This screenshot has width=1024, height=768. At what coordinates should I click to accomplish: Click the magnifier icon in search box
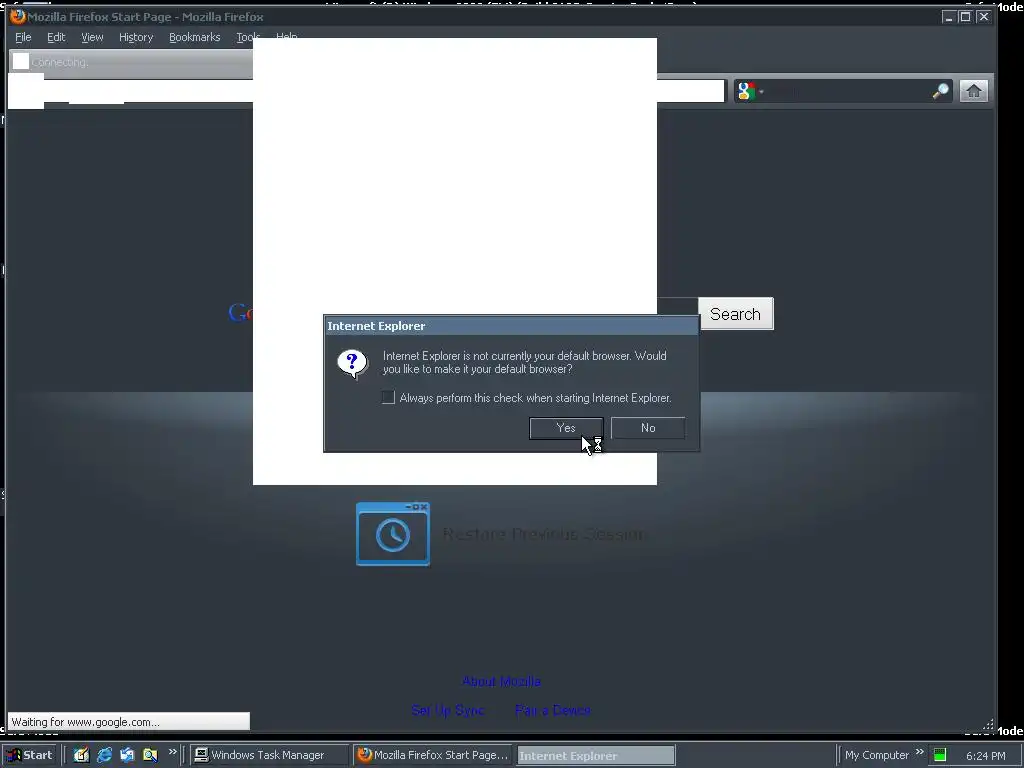(940, 91)
